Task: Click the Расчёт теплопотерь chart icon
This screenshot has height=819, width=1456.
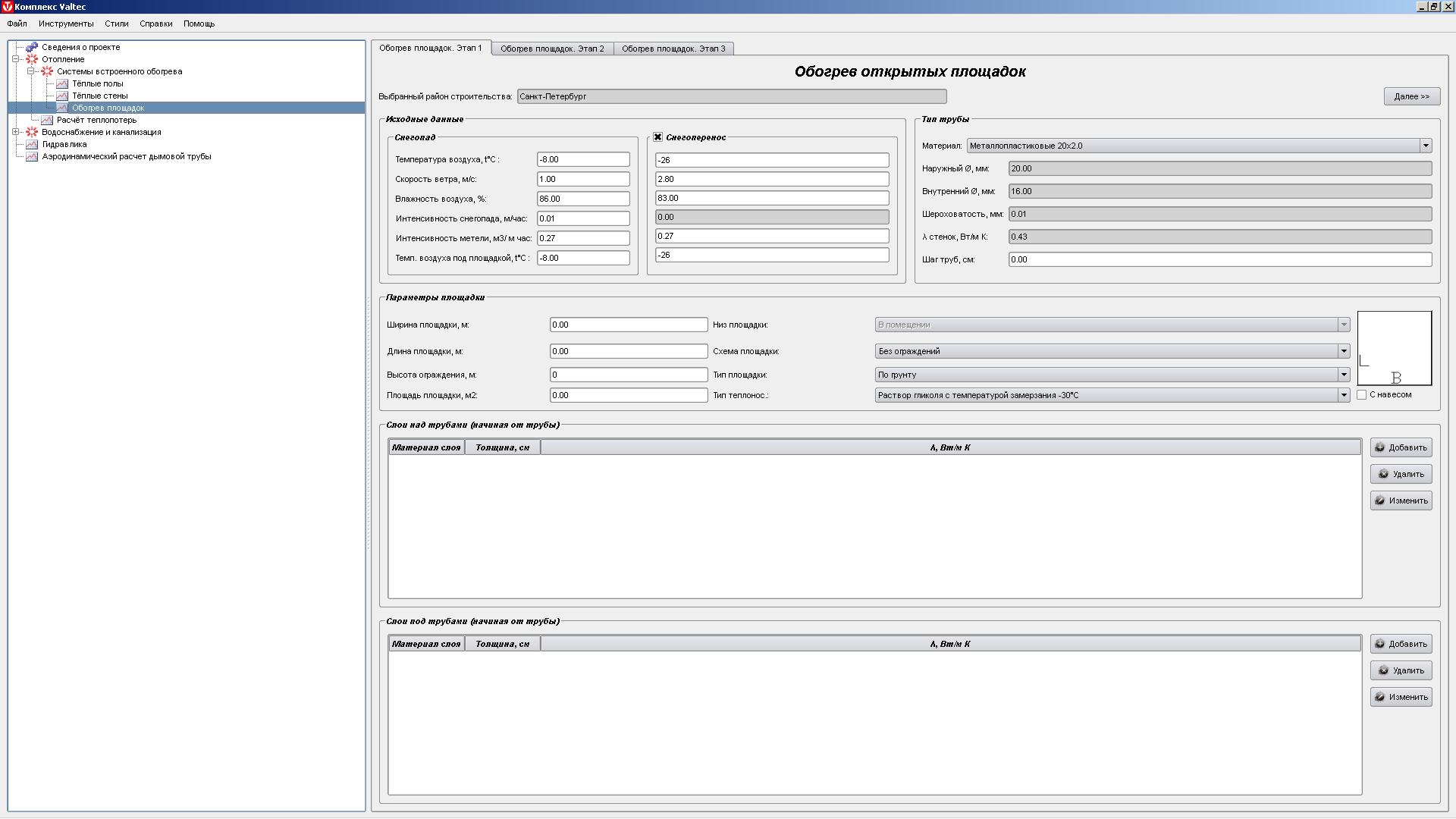Action: (47, 120)
